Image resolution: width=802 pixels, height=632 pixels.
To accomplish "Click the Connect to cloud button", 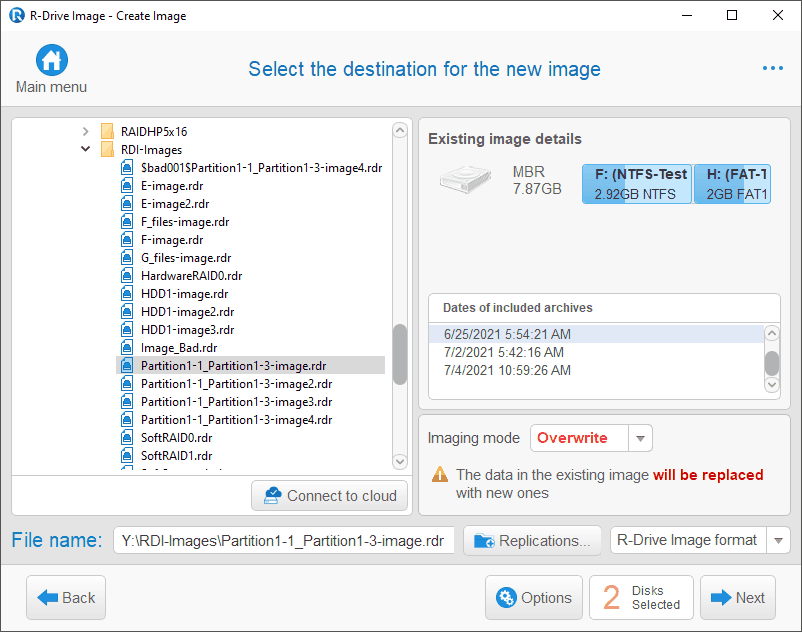I will [329, 495].
